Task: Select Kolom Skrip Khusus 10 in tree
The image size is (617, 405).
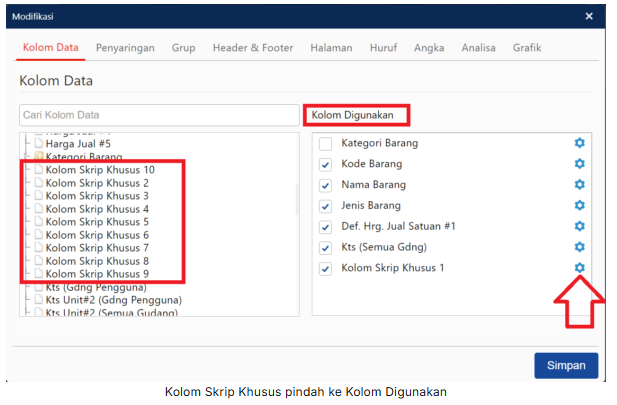Action: (x=100, y=170)
